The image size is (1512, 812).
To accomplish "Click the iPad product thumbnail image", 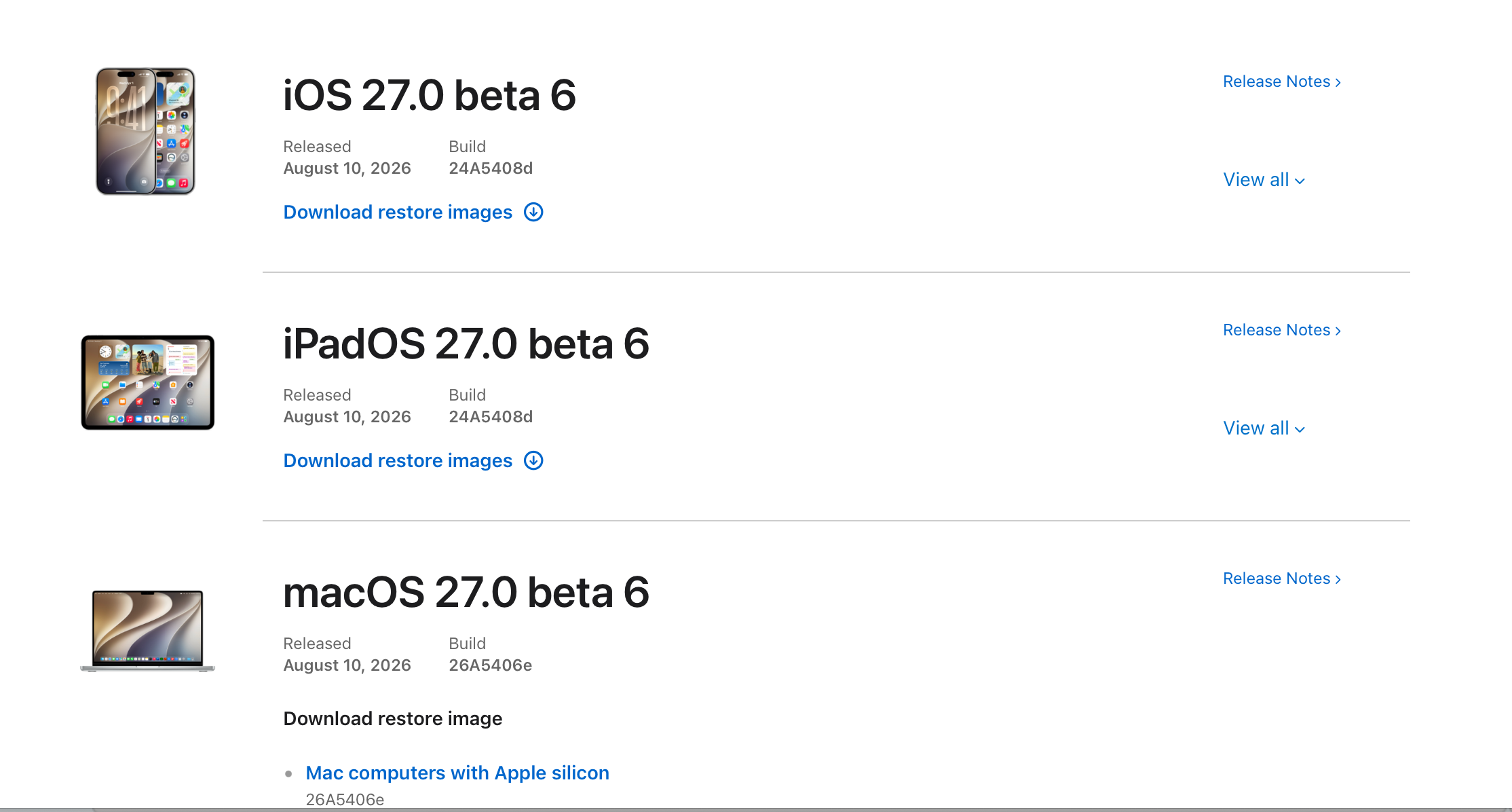I will pos(148,382).
